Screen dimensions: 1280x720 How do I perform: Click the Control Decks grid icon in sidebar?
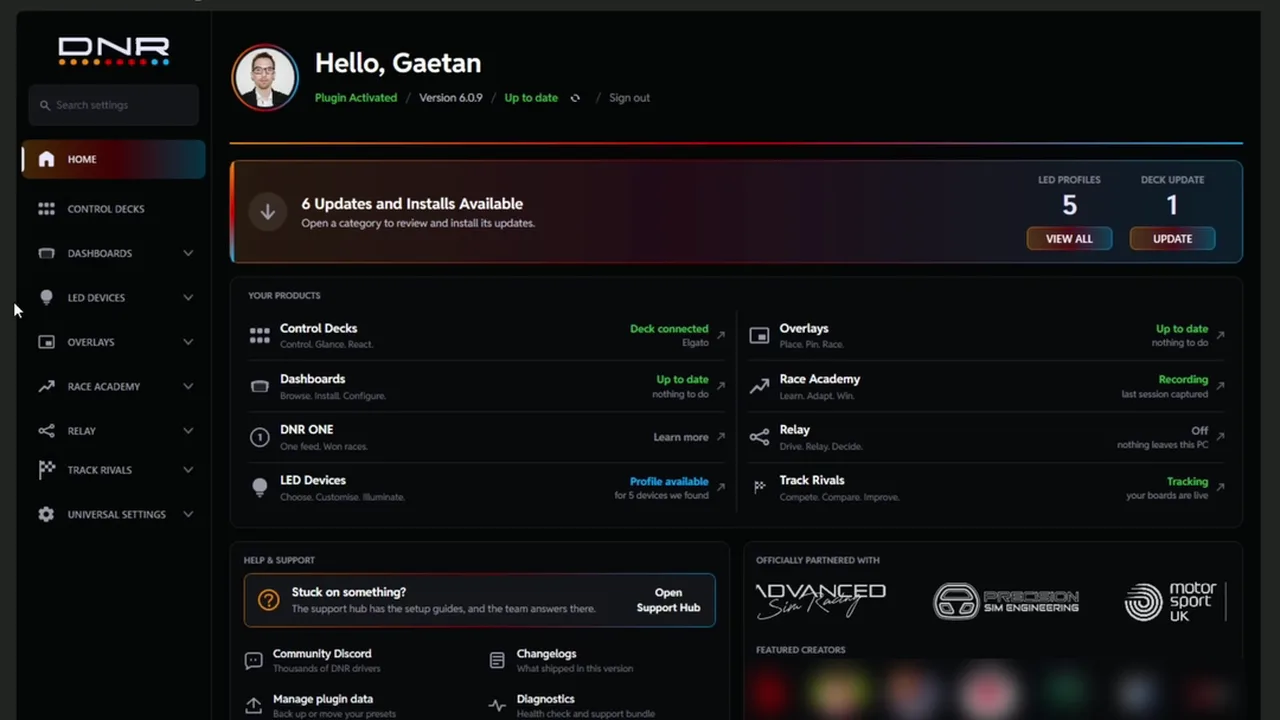46,209
